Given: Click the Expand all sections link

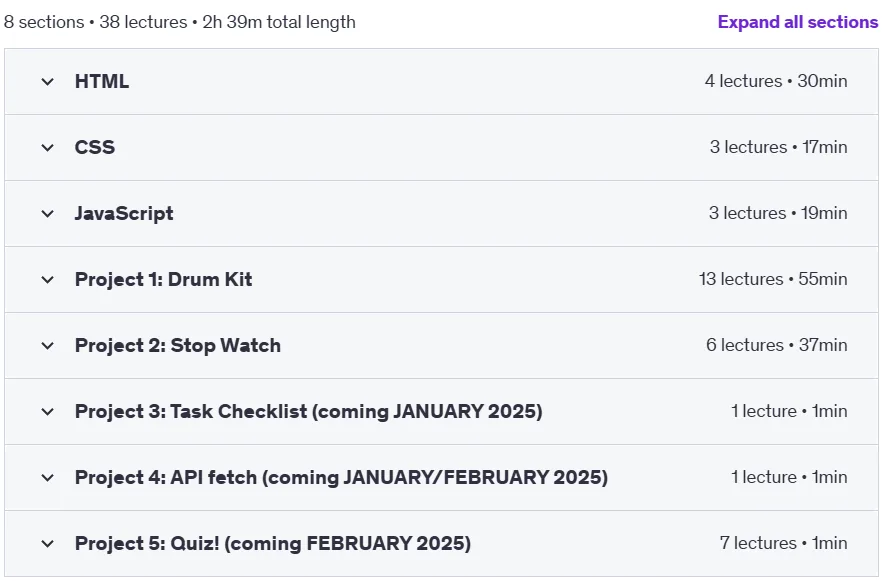Looking at the screenshot, I should coord(798,22).
